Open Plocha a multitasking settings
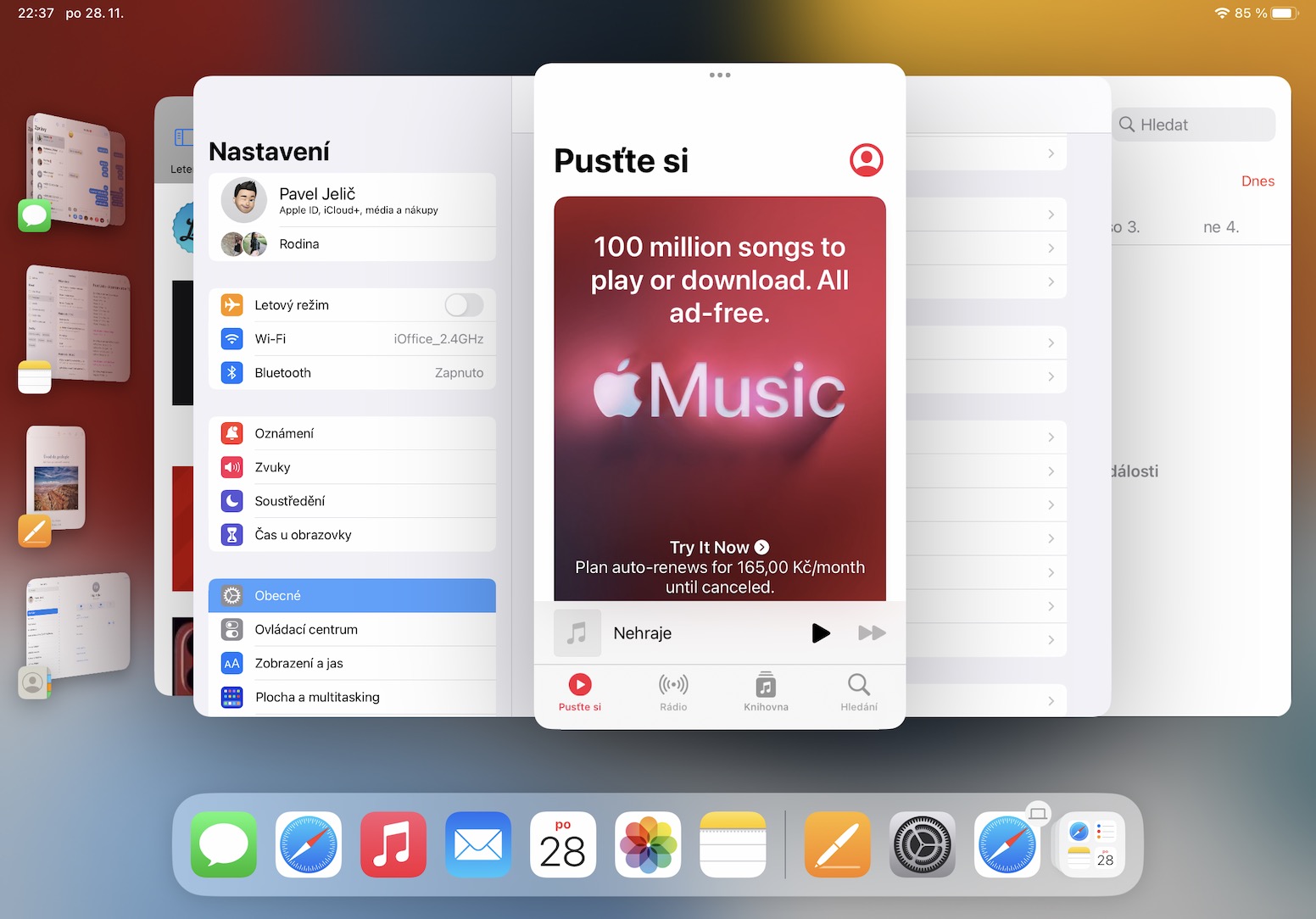1316x919 pixels. pyautogui.click(x=352, y=698)
